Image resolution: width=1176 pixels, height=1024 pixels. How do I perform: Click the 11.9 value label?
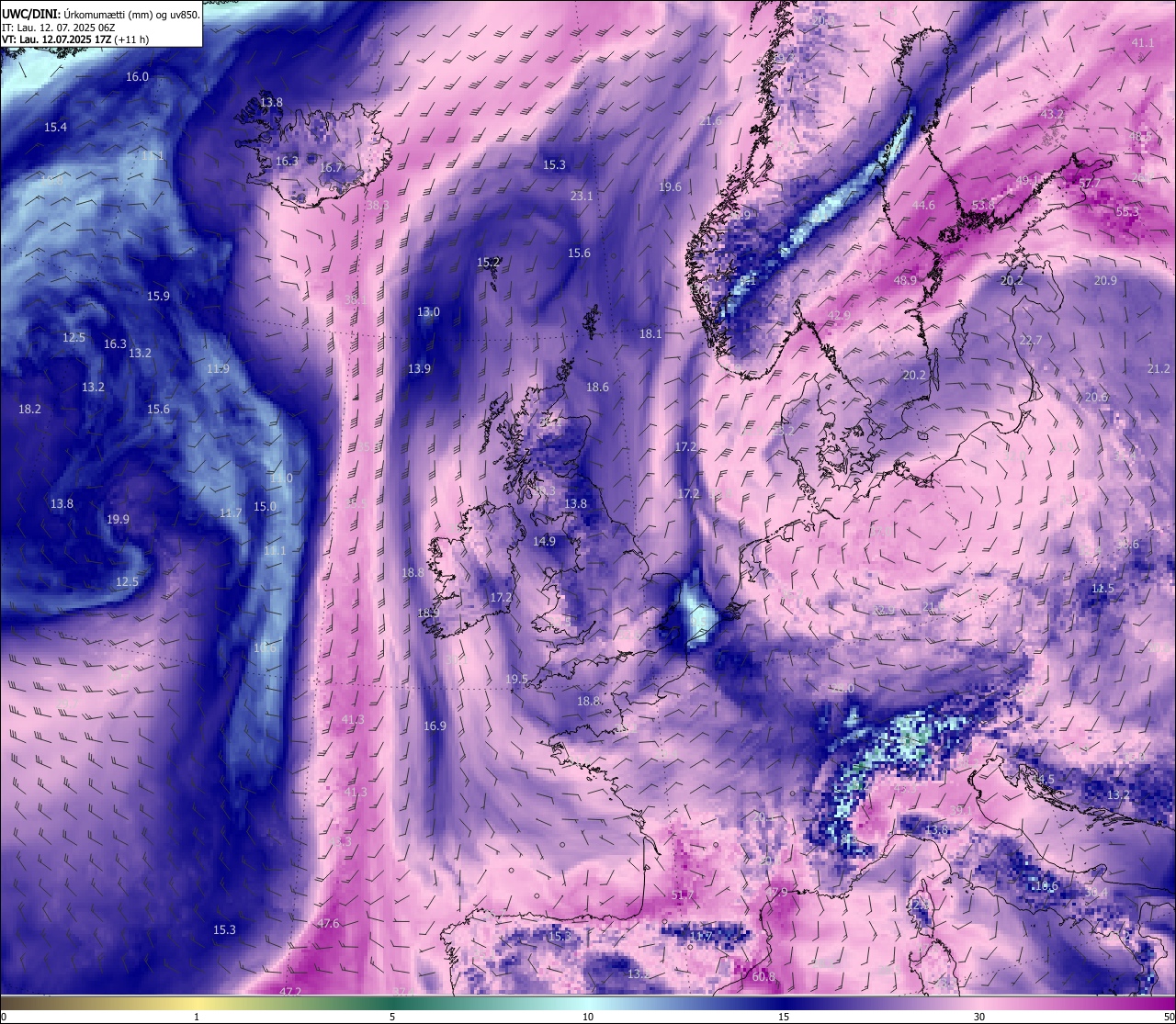click(x=218, y=369)
